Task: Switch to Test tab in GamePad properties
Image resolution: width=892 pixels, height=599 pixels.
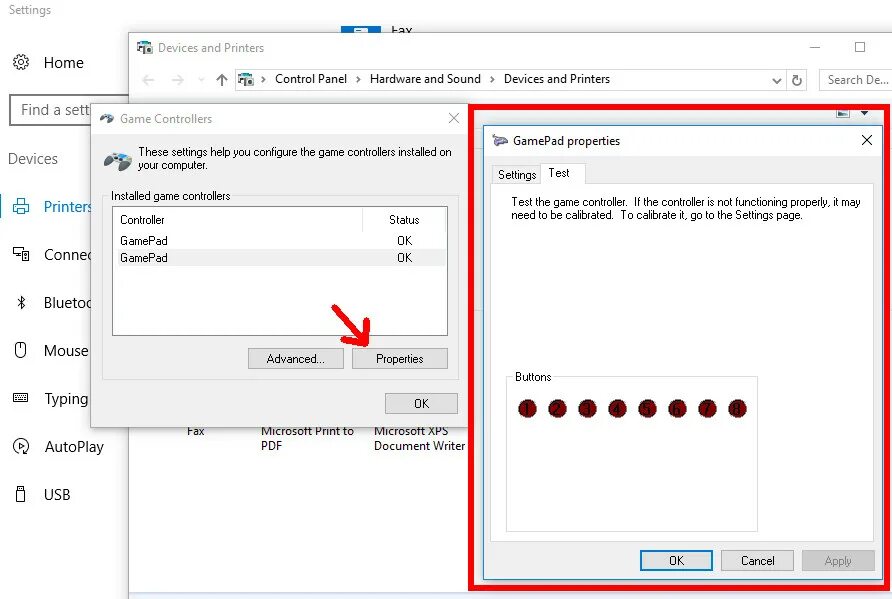Action: [x=560, y=173]
